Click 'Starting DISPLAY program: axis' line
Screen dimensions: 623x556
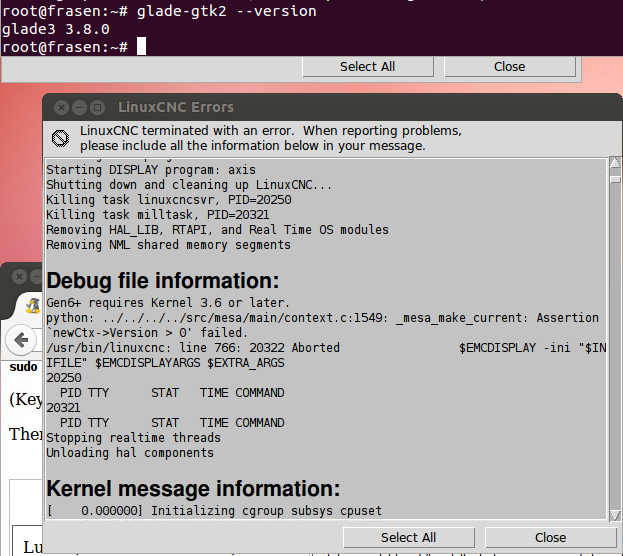coord(151,170)
